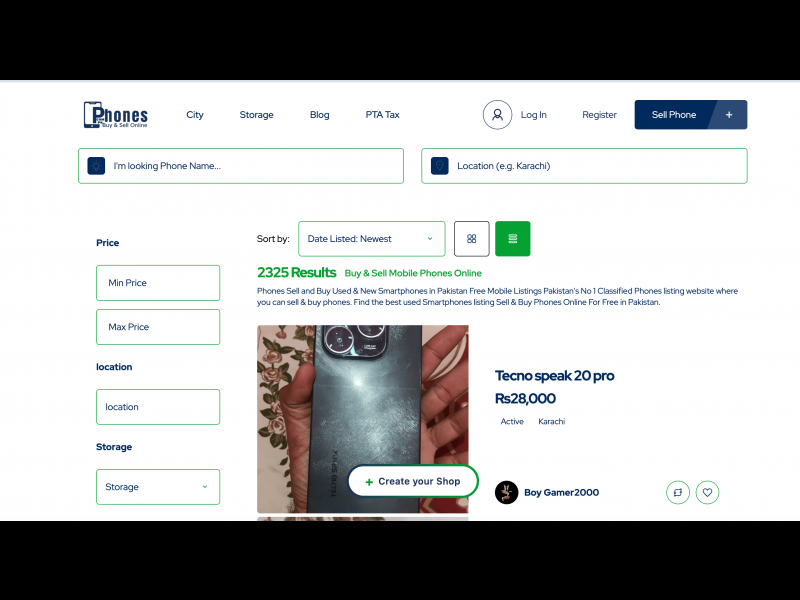The height and width of the screenshot is (600, 800).
Task: Click the Phones site logo
Action: point(116,115)
